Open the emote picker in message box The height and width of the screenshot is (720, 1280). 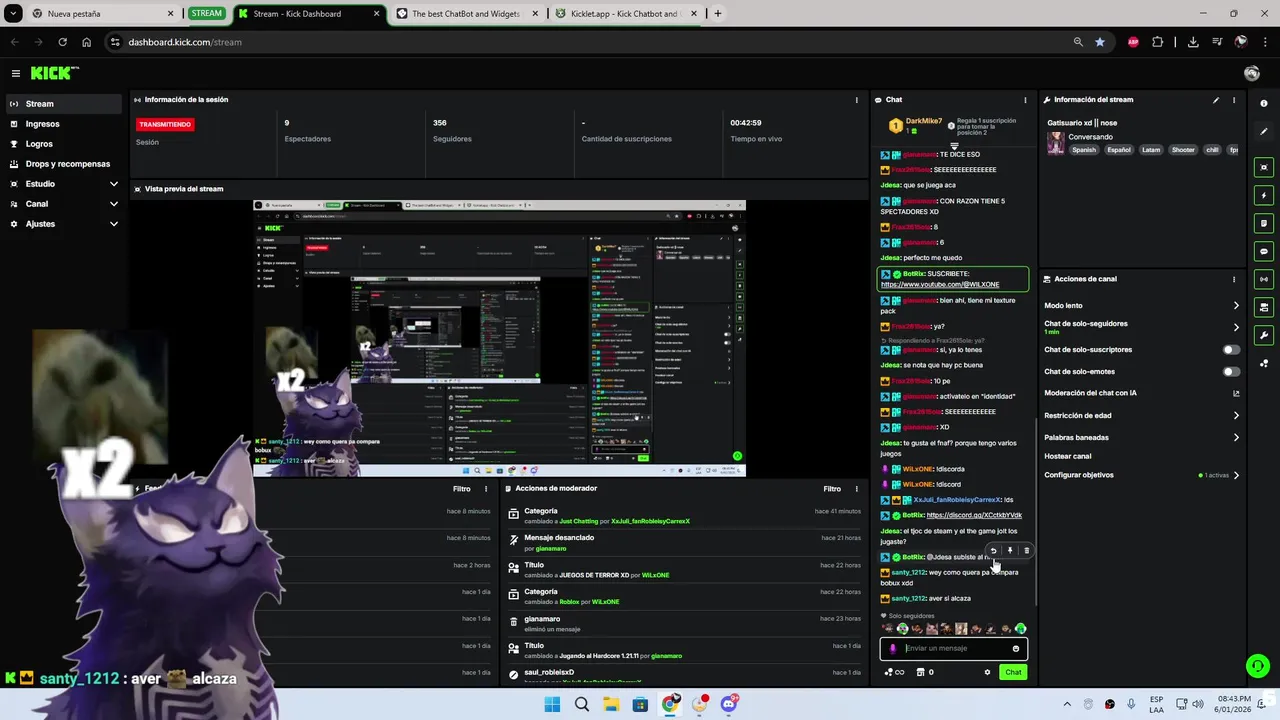(1016, 649)
